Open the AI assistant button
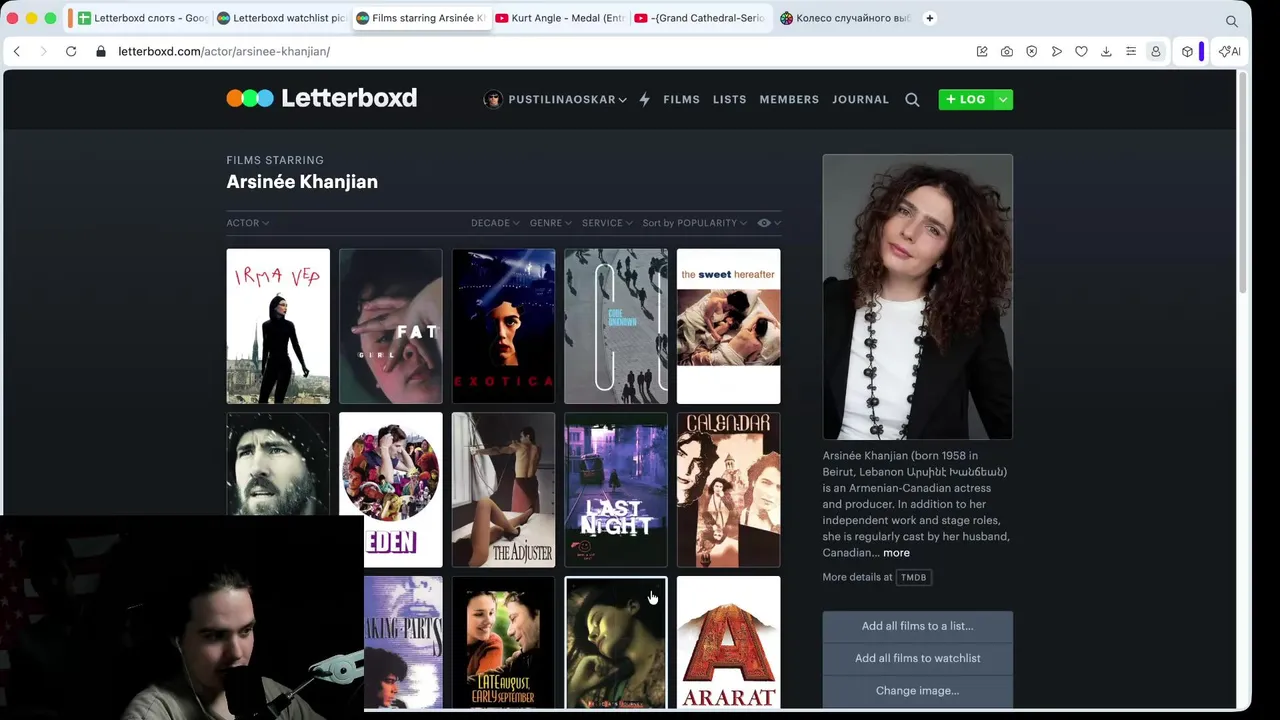The height and width of the screenshot is (720, 1280). 1230,51
